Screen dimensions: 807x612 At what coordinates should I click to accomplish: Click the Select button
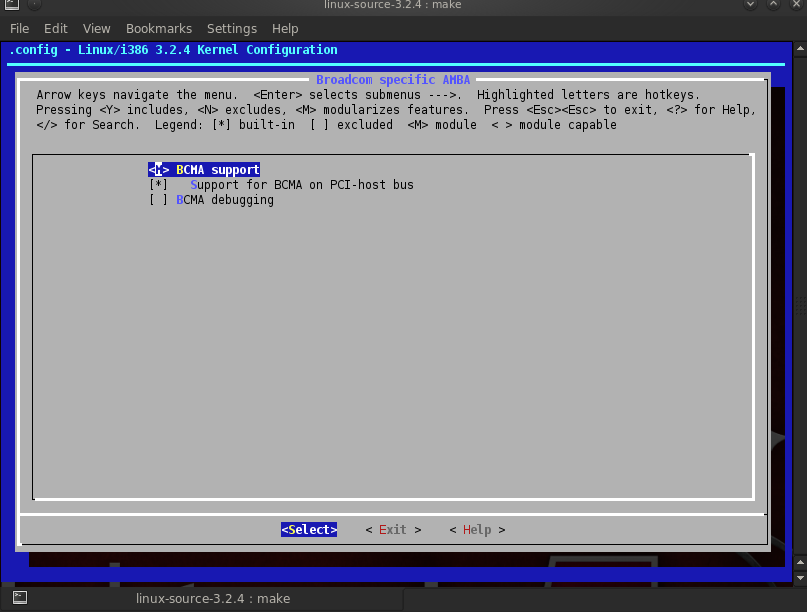click(309, 530)
